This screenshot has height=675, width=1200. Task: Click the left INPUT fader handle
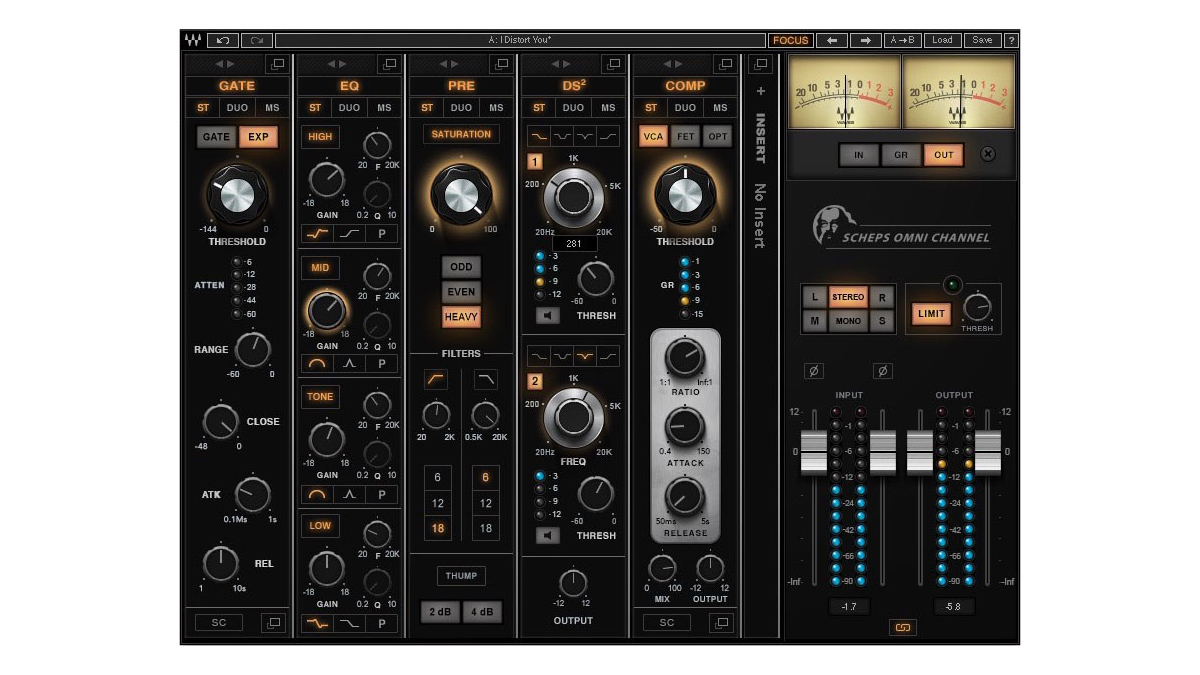tap(813, 453)
